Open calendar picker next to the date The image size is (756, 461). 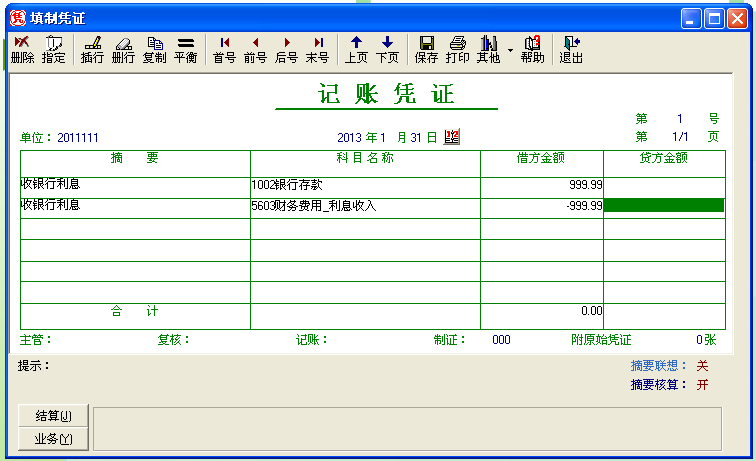pyautogui.click(x=451, y=137)
